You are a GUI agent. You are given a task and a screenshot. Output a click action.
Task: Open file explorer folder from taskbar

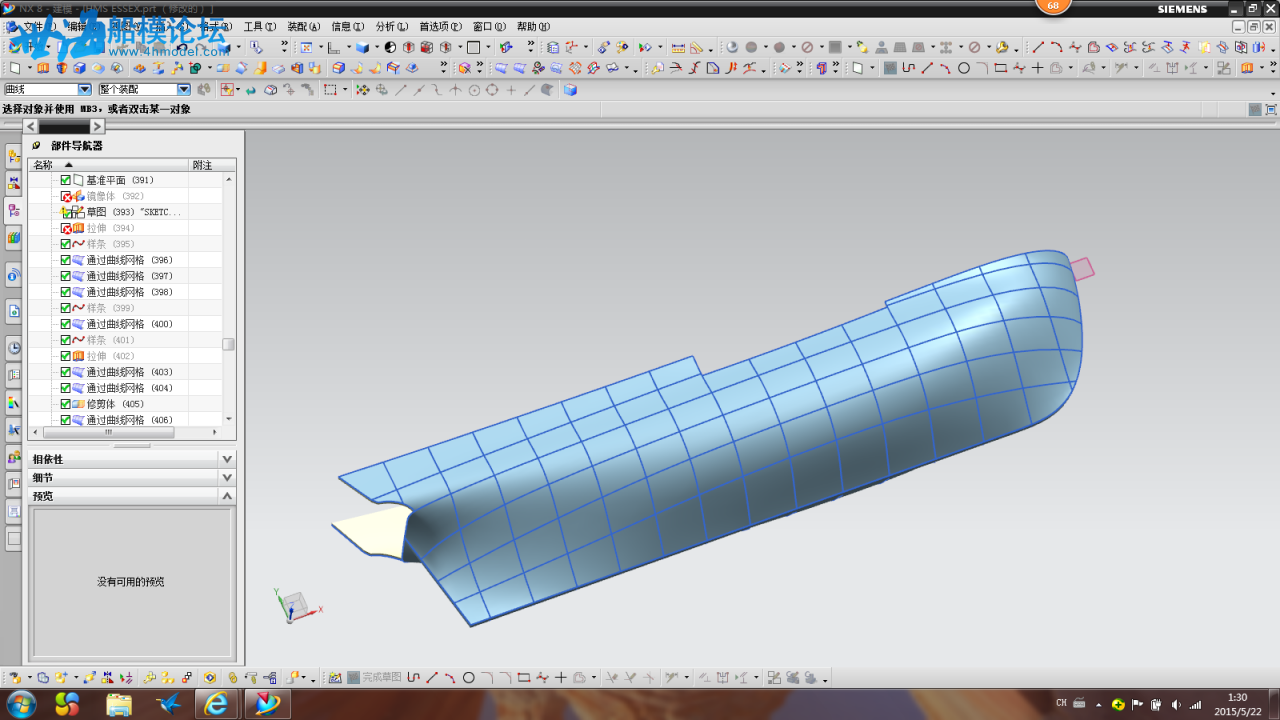[x=119, y=704]
